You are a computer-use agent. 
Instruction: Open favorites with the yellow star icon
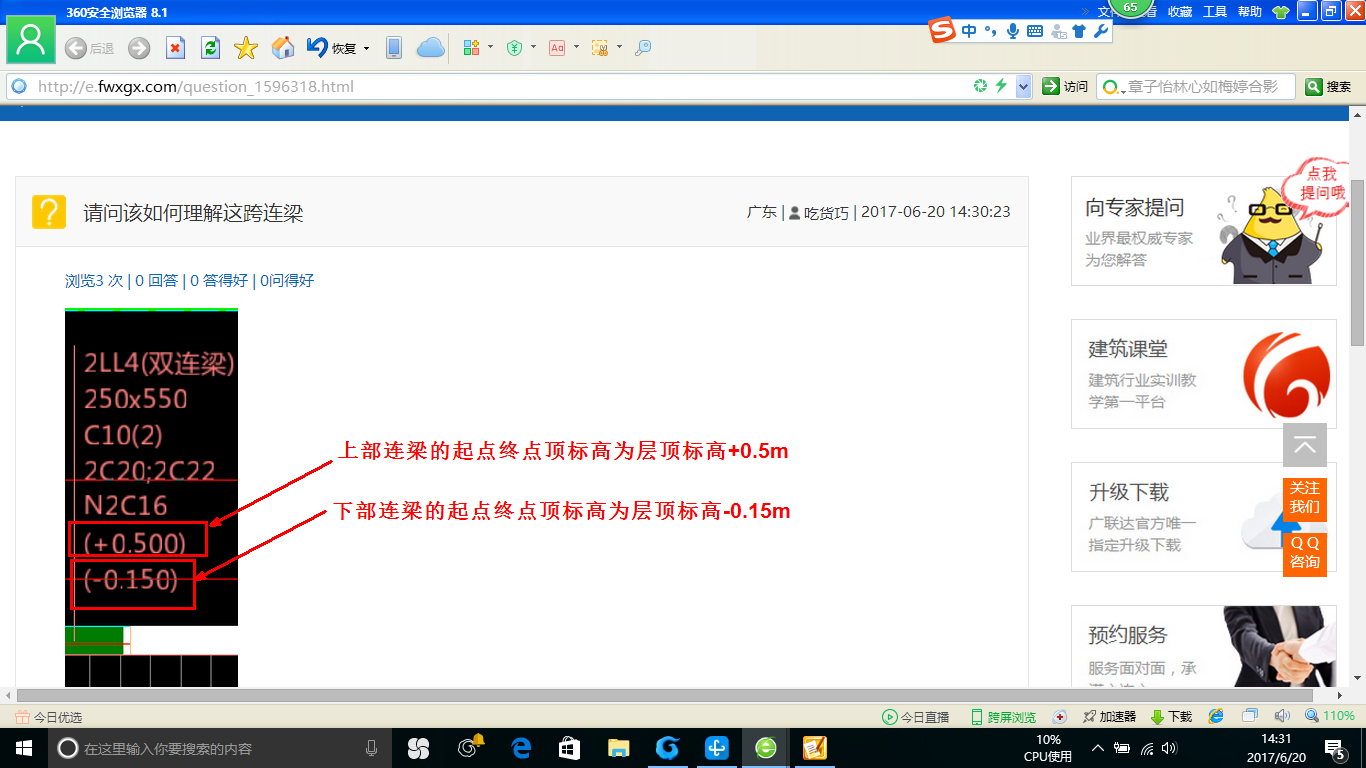coord(246,47)
